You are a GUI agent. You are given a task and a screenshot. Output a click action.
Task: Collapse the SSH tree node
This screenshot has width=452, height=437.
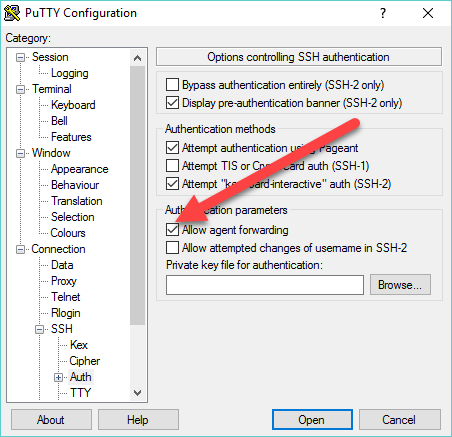coord(39,329)
